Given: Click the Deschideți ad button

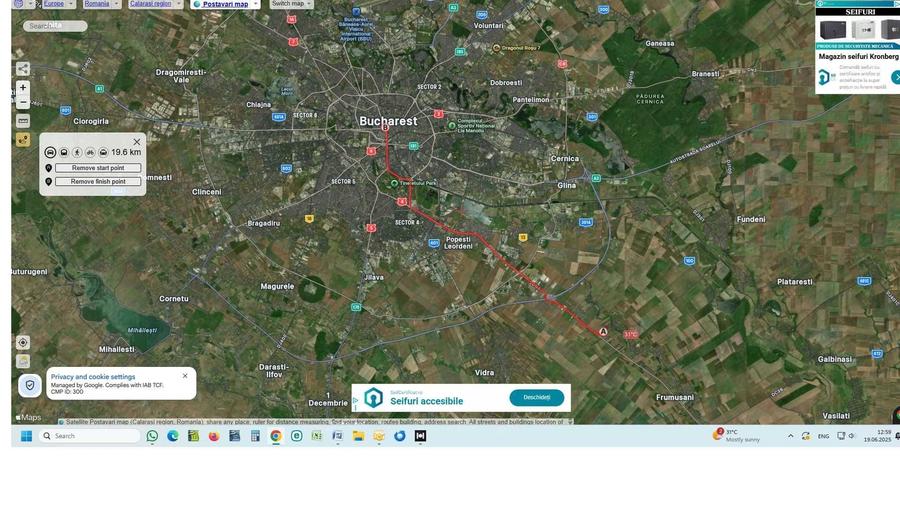Looking at the screenshot, I should tap(537, 398).
